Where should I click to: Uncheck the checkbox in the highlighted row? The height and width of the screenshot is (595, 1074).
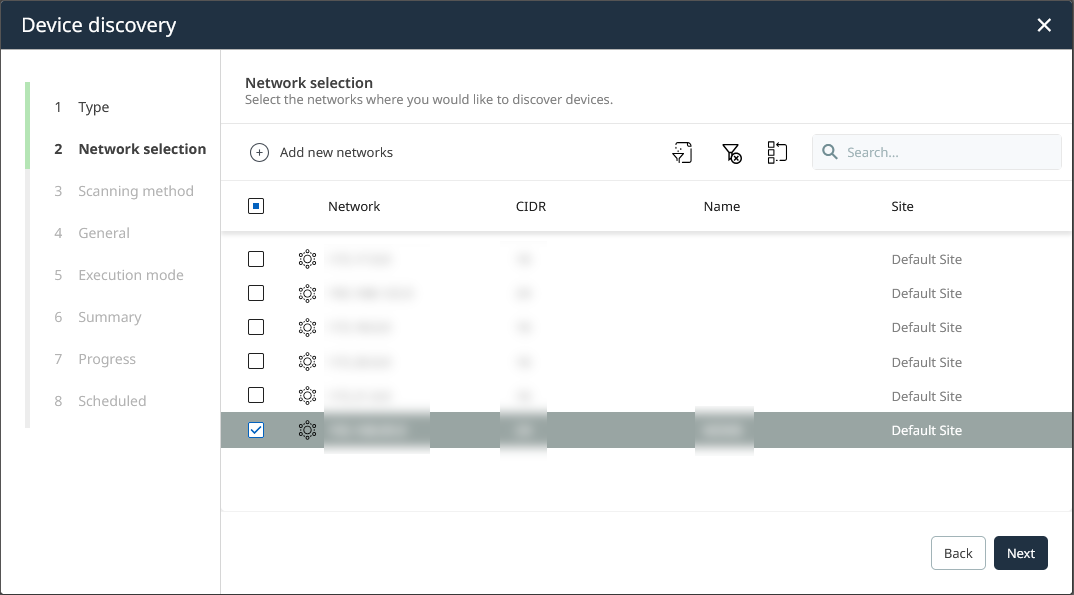[x=256, y=430]
